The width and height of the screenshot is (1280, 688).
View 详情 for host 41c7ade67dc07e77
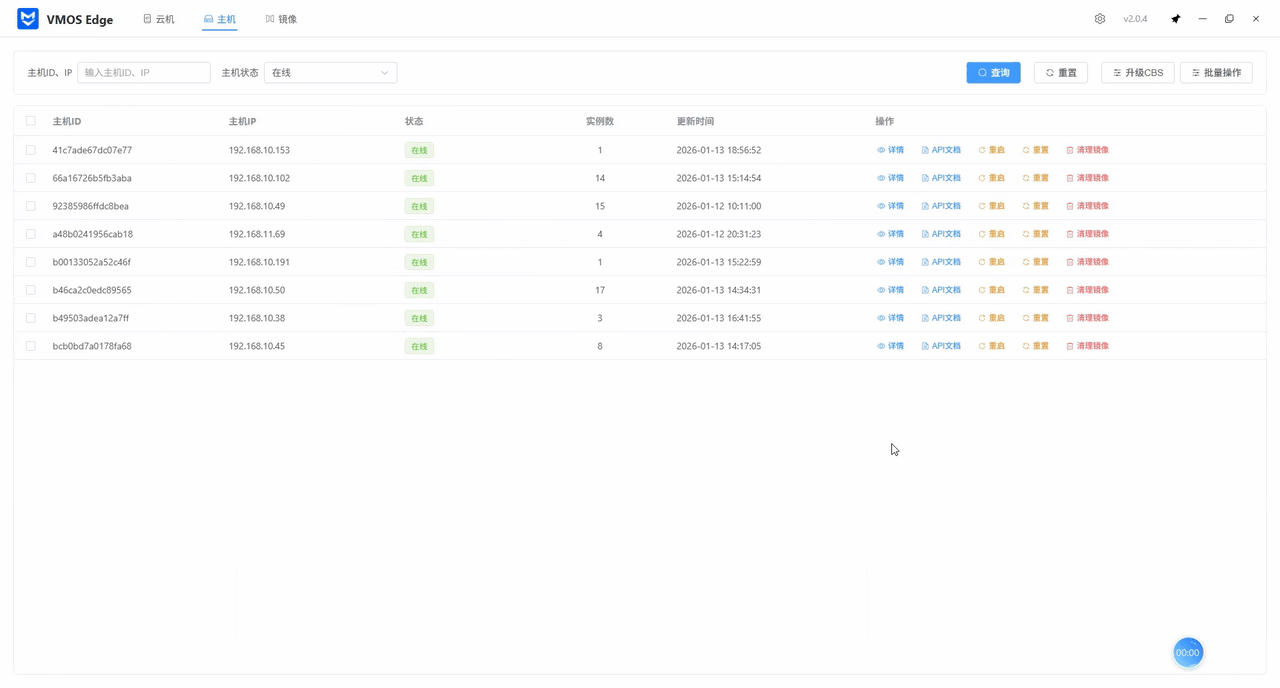point(890,150)
